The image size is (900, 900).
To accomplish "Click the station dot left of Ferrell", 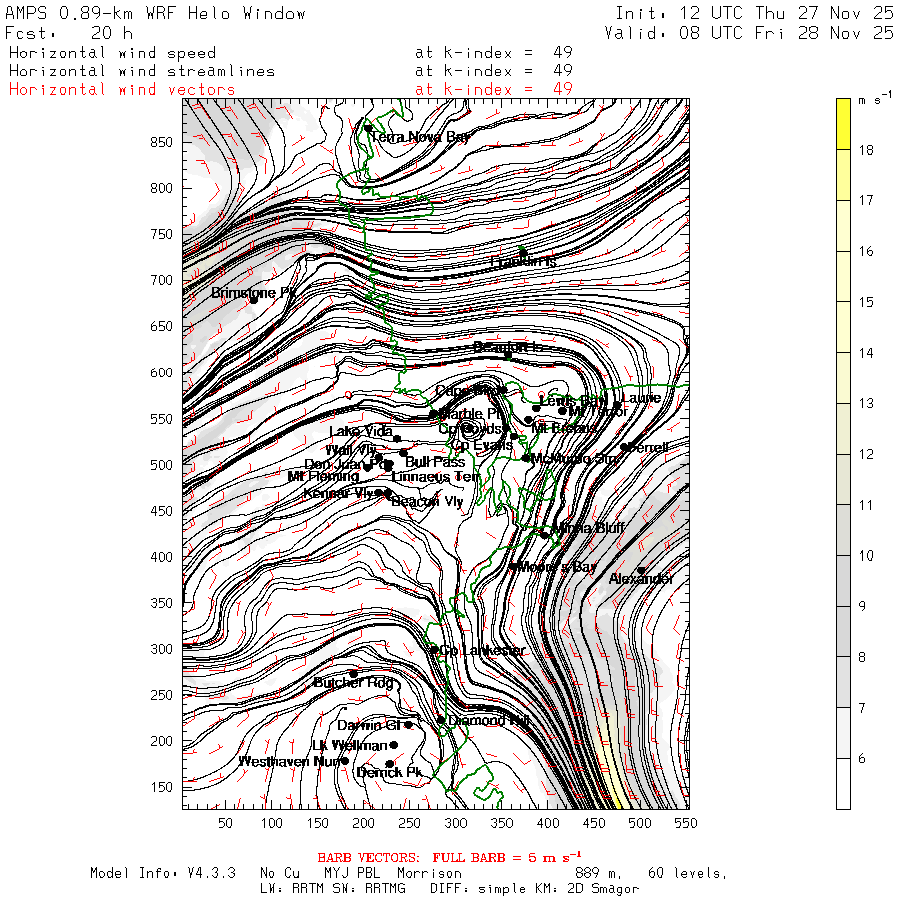I will pos(624,447).
